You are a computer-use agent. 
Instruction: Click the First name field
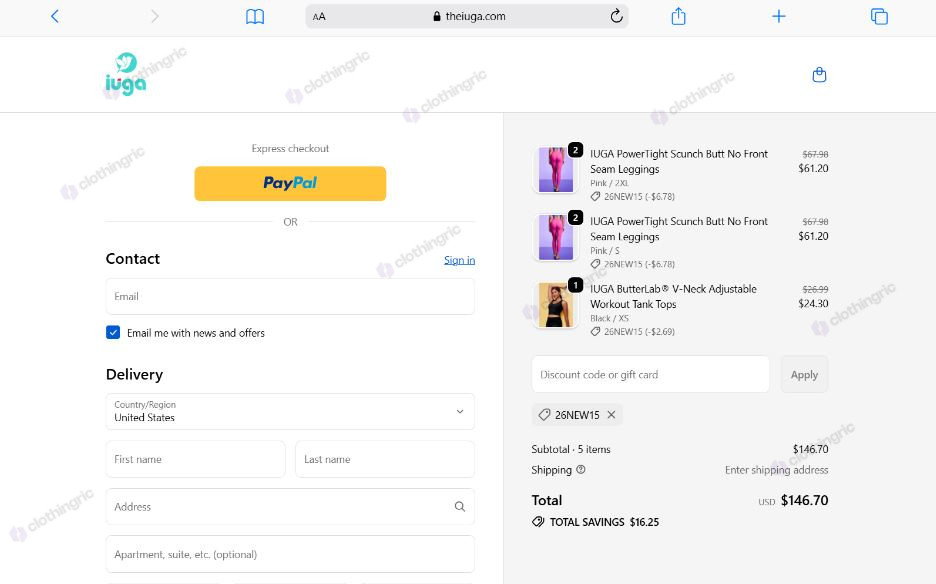tap(196, 459)
